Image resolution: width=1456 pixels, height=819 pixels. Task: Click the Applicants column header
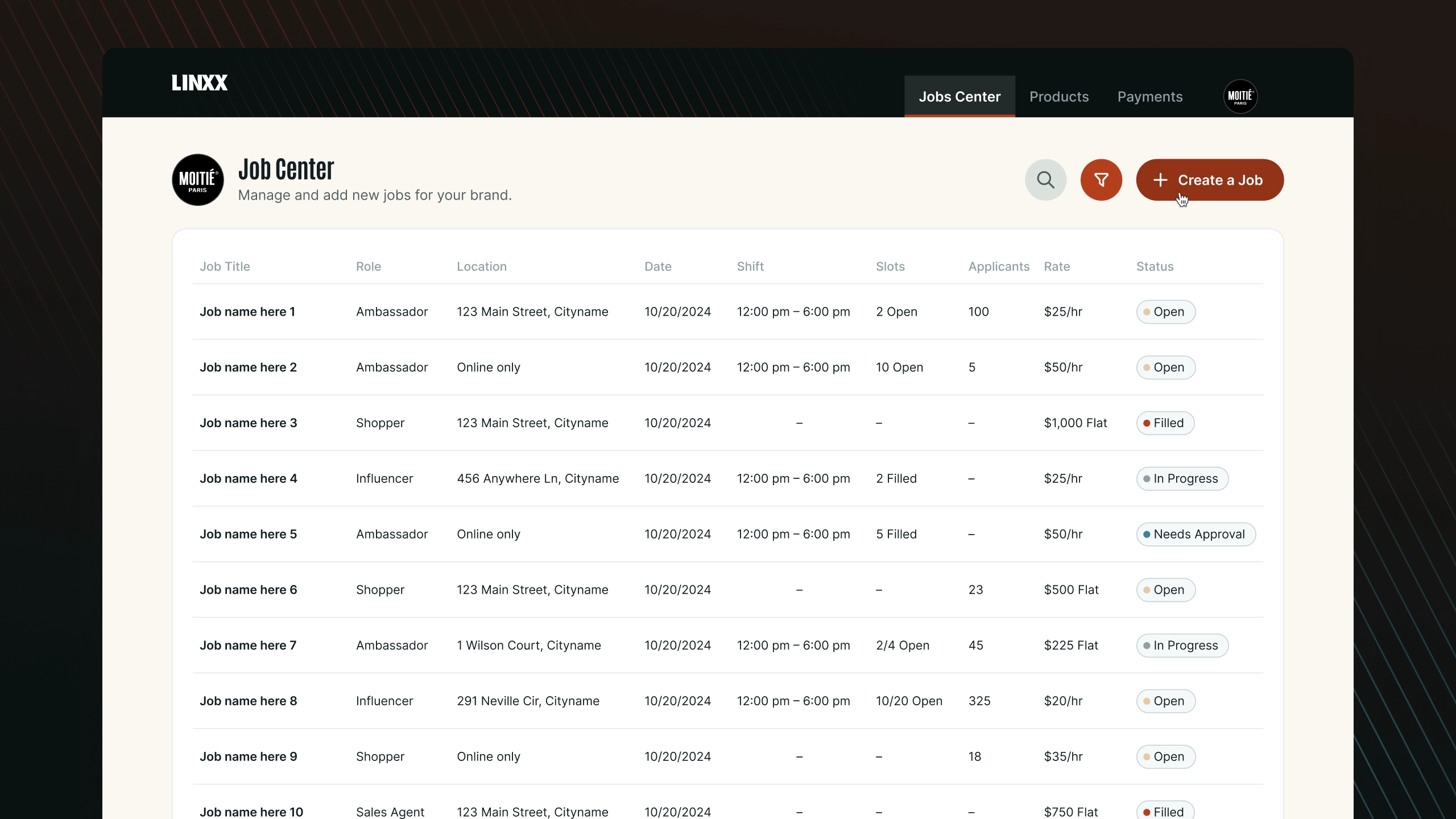(x=998, y=267)
